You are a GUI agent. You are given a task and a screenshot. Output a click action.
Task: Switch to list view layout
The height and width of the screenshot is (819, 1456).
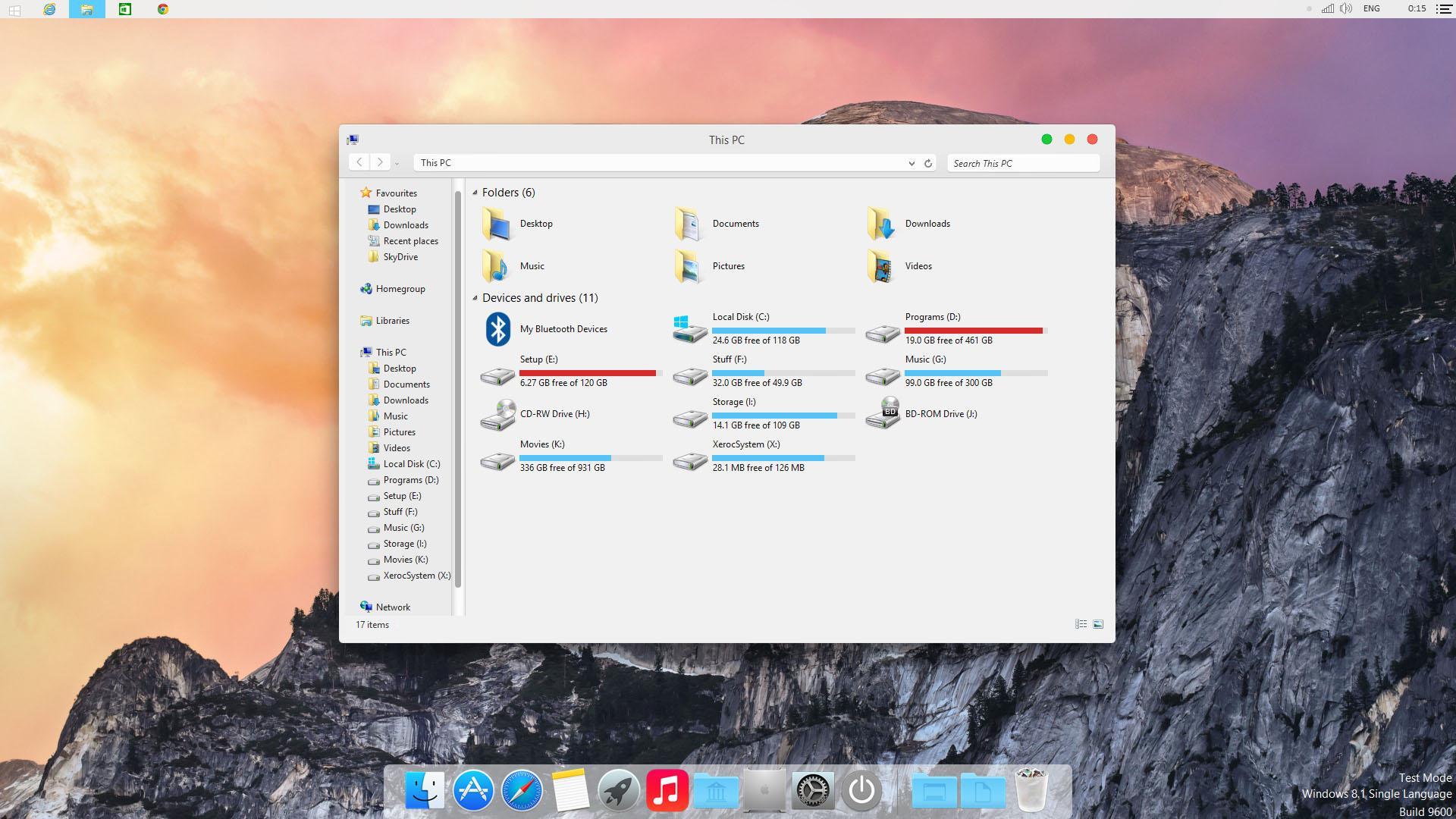pos(1081,624)
